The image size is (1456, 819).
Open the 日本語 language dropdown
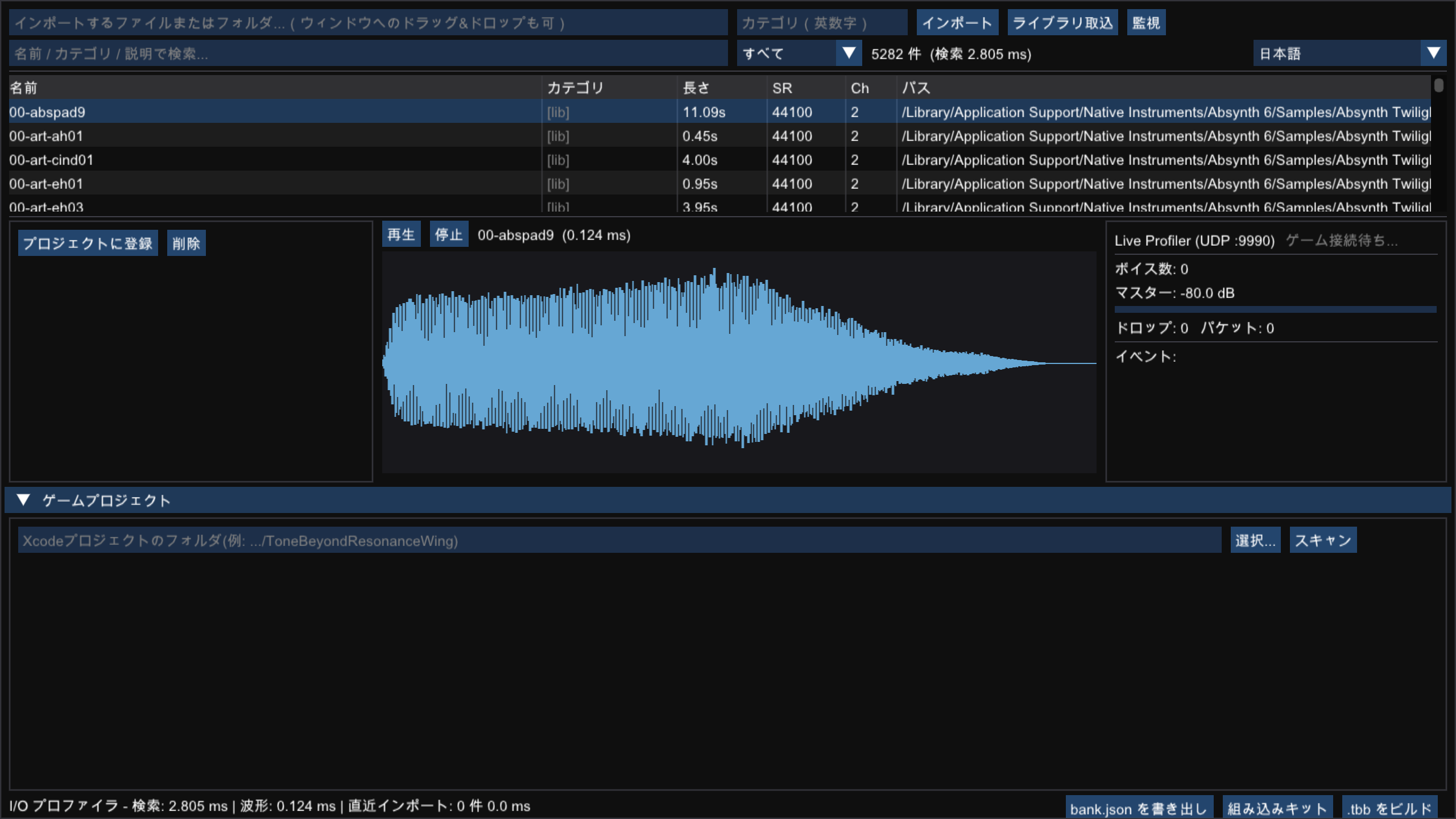[x=1350, y=53]
